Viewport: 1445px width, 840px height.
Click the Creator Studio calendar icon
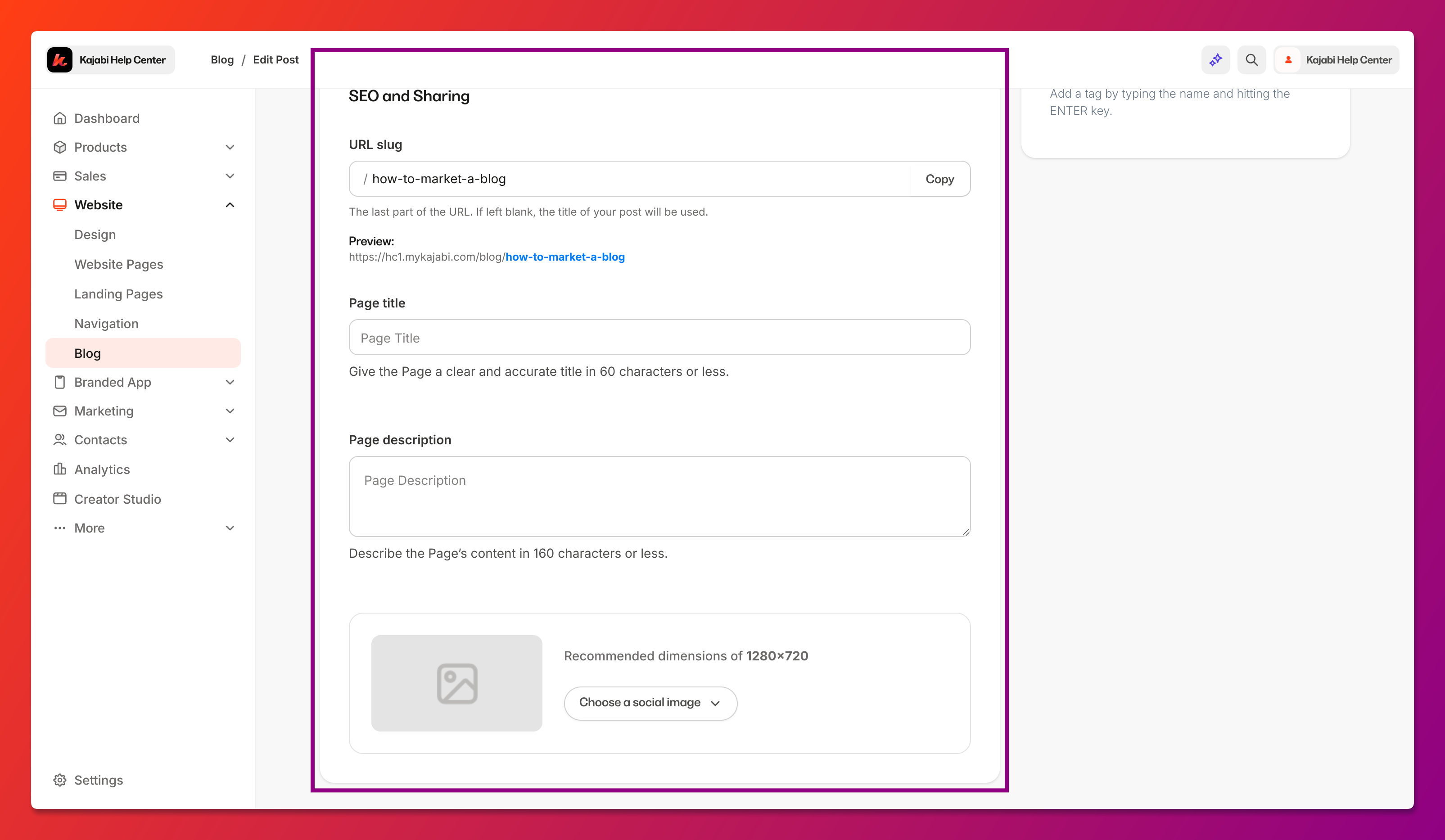click(x=59, y=498)
